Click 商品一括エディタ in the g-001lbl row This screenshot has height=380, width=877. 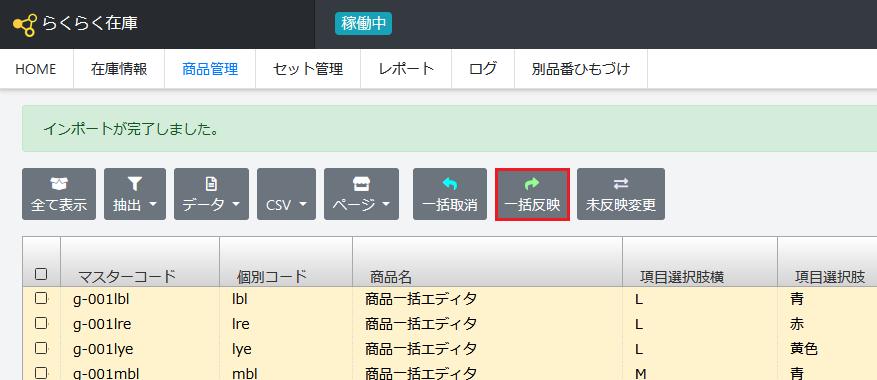[421, 299]
